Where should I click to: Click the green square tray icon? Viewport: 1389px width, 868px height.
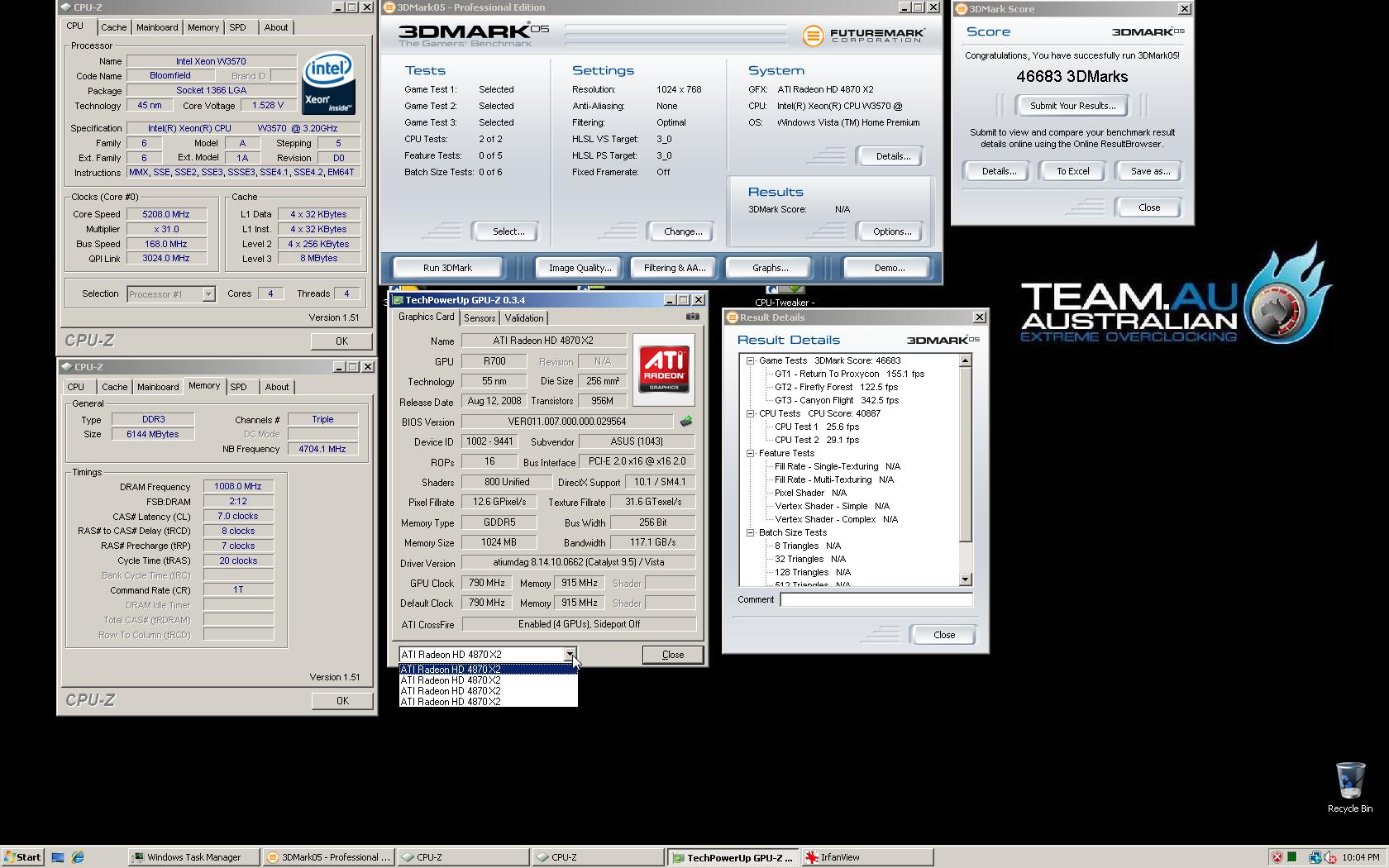(1292, 857)
